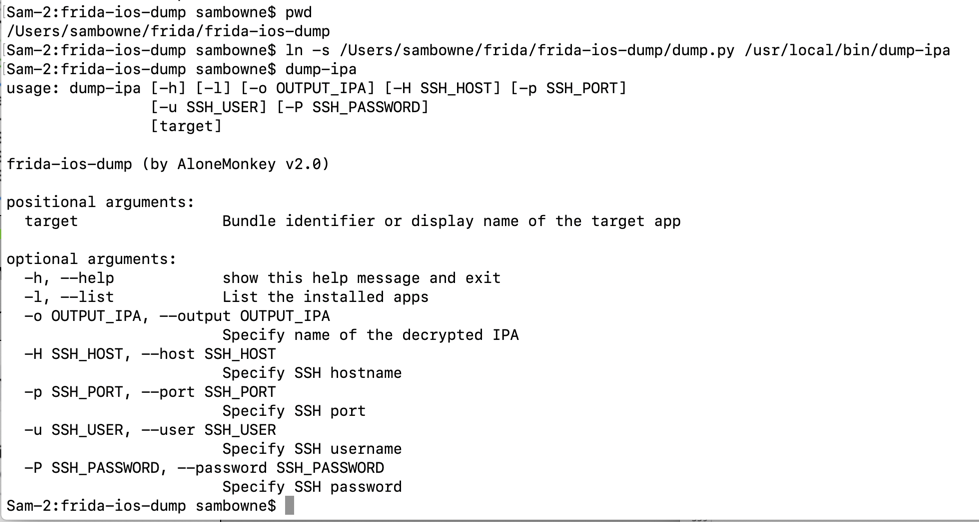Screen dimensions: 979x522
Task: Click the '-l, --list' option text
Action: pos(69,297)
